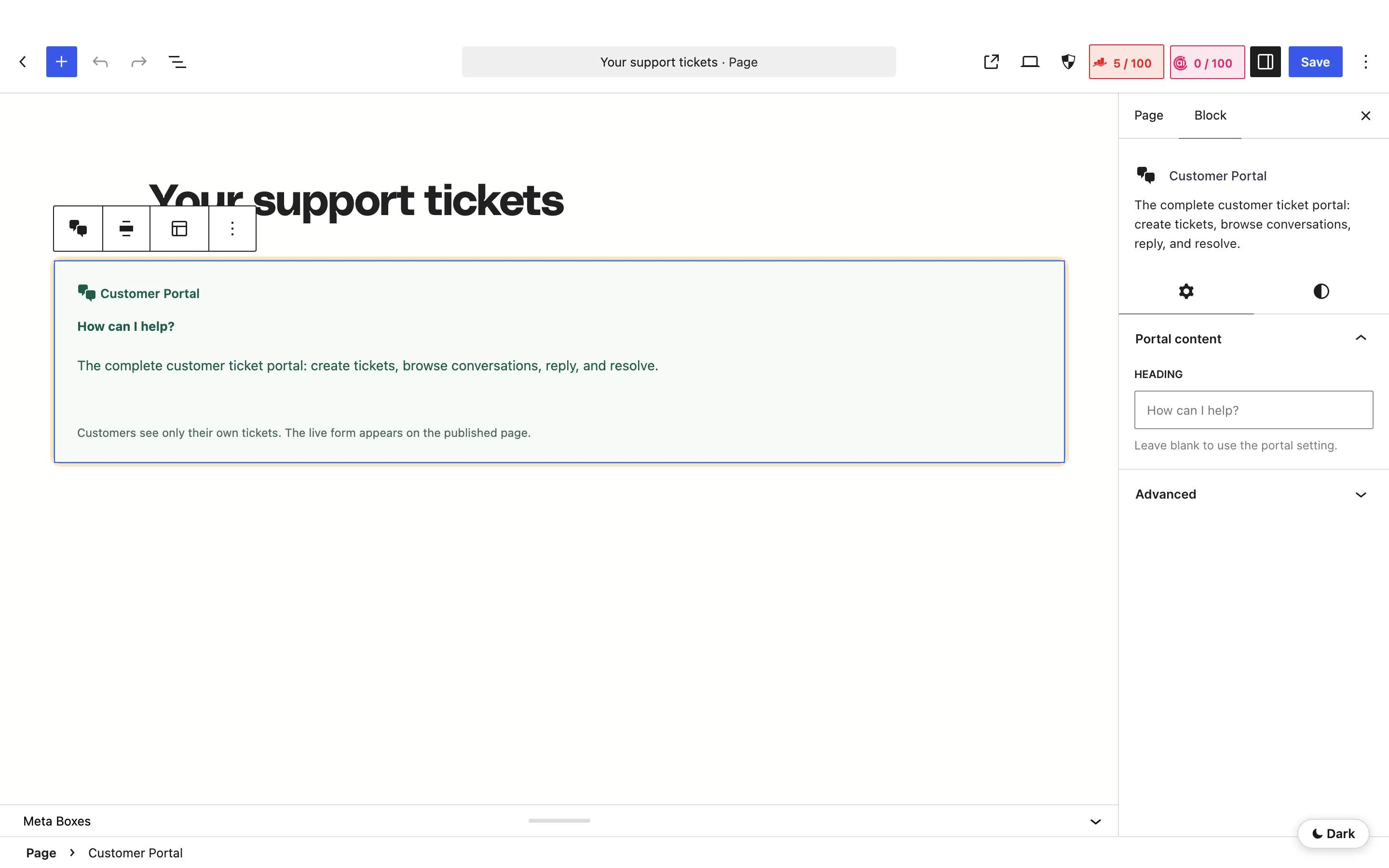Viewport: 1389px width, 868px height.
Task: Switch to the Block tab in sidebar
Action: (x=1210, y=115)
